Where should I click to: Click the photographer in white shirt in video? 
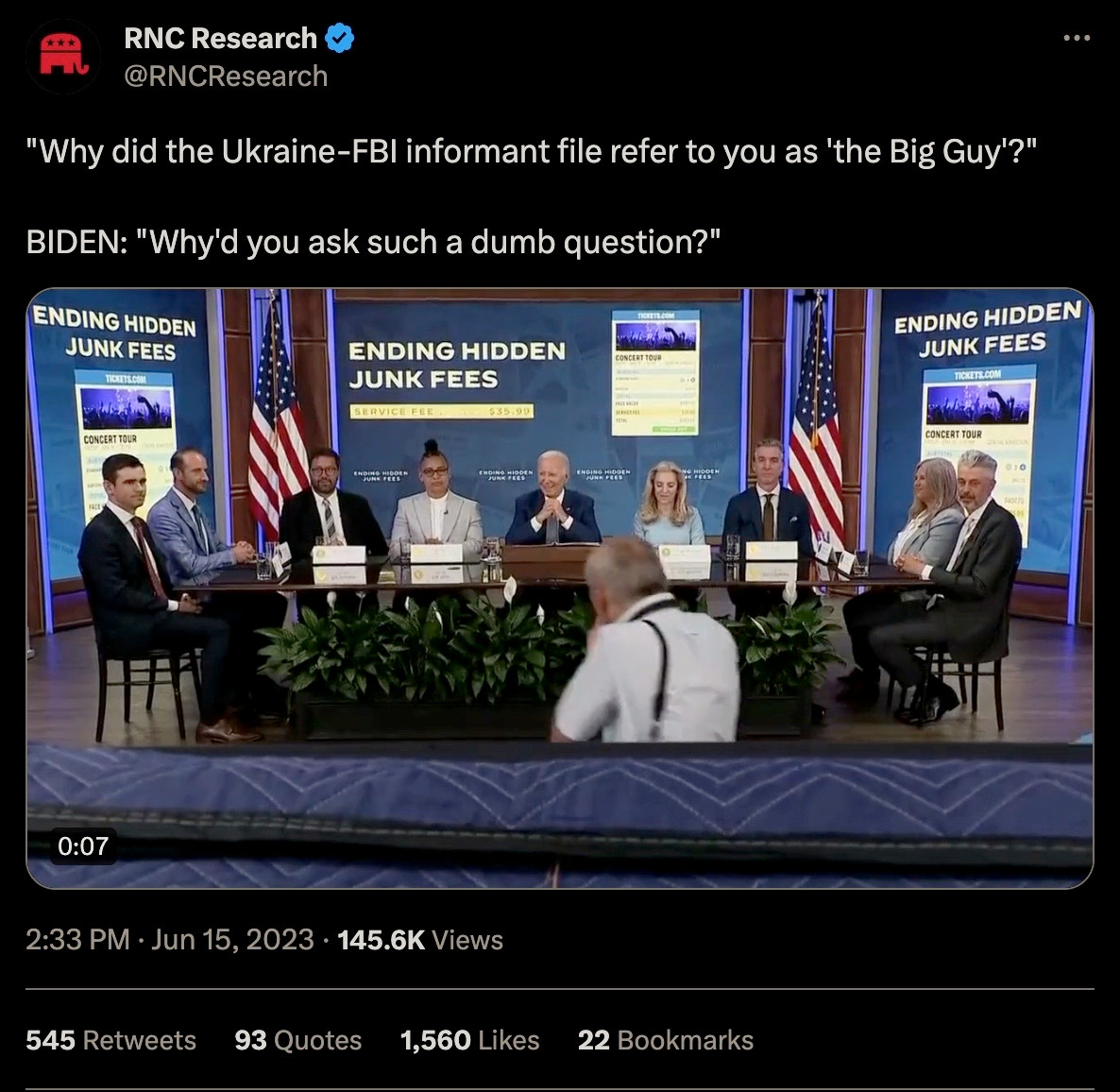point(645,641)
